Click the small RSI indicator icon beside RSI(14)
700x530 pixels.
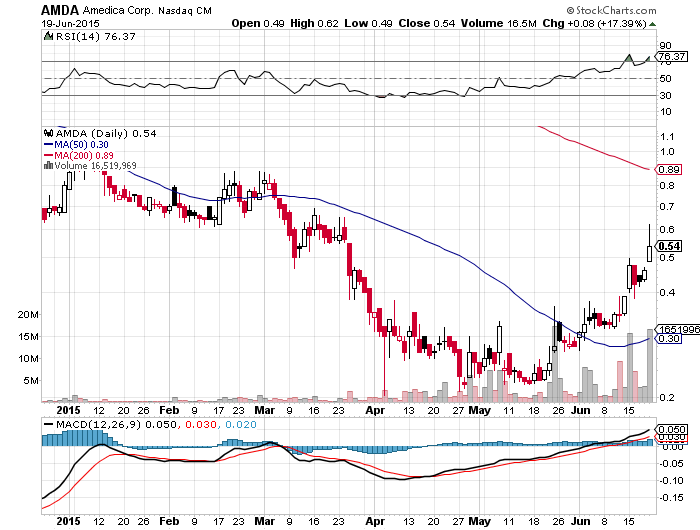48,36
